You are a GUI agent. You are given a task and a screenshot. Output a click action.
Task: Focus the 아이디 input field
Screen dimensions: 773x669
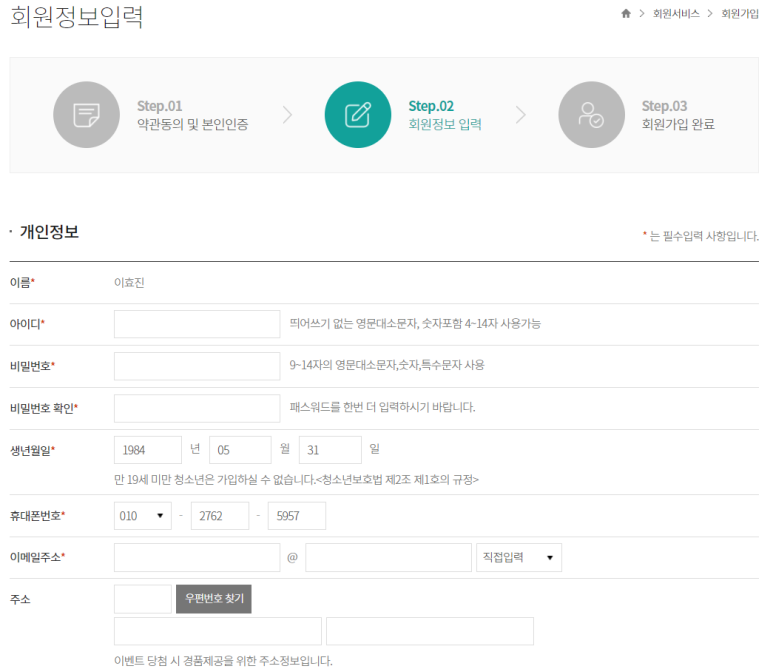pyautogui.click(x=197, y=324)
